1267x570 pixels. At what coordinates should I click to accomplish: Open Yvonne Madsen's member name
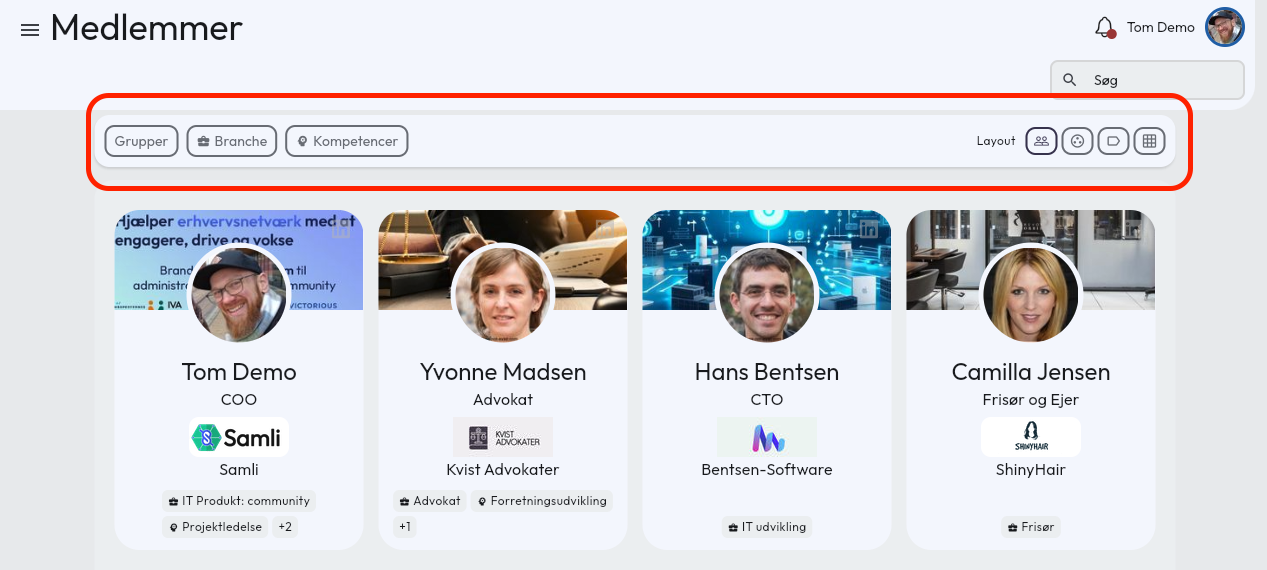pyautogui.click(x=503, y=372)
